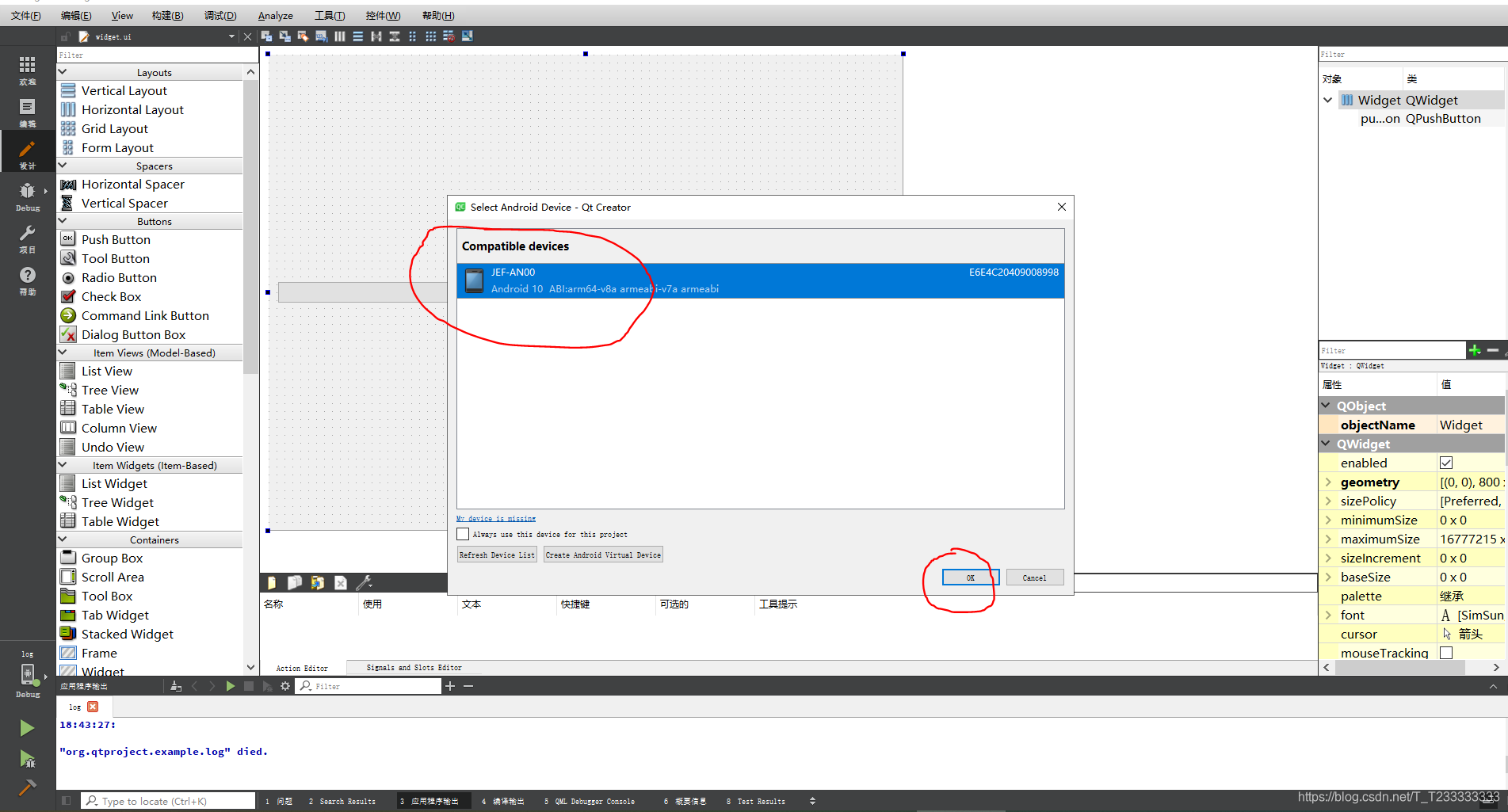Screen dimensions: 1508x812
Task: Collapse the Widget QWidget tree node
Action: point(1328,100)
